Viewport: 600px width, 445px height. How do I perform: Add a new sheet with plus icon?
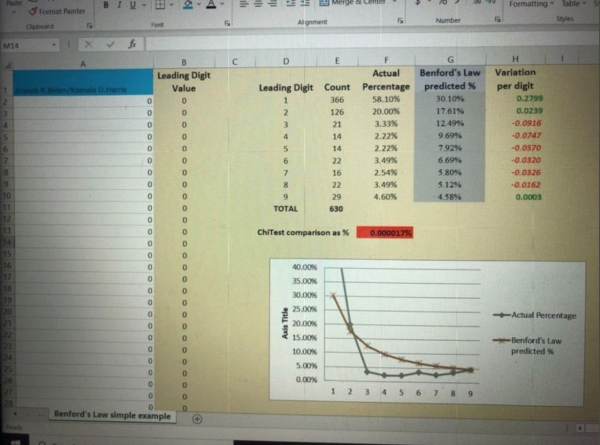point(197,417)
